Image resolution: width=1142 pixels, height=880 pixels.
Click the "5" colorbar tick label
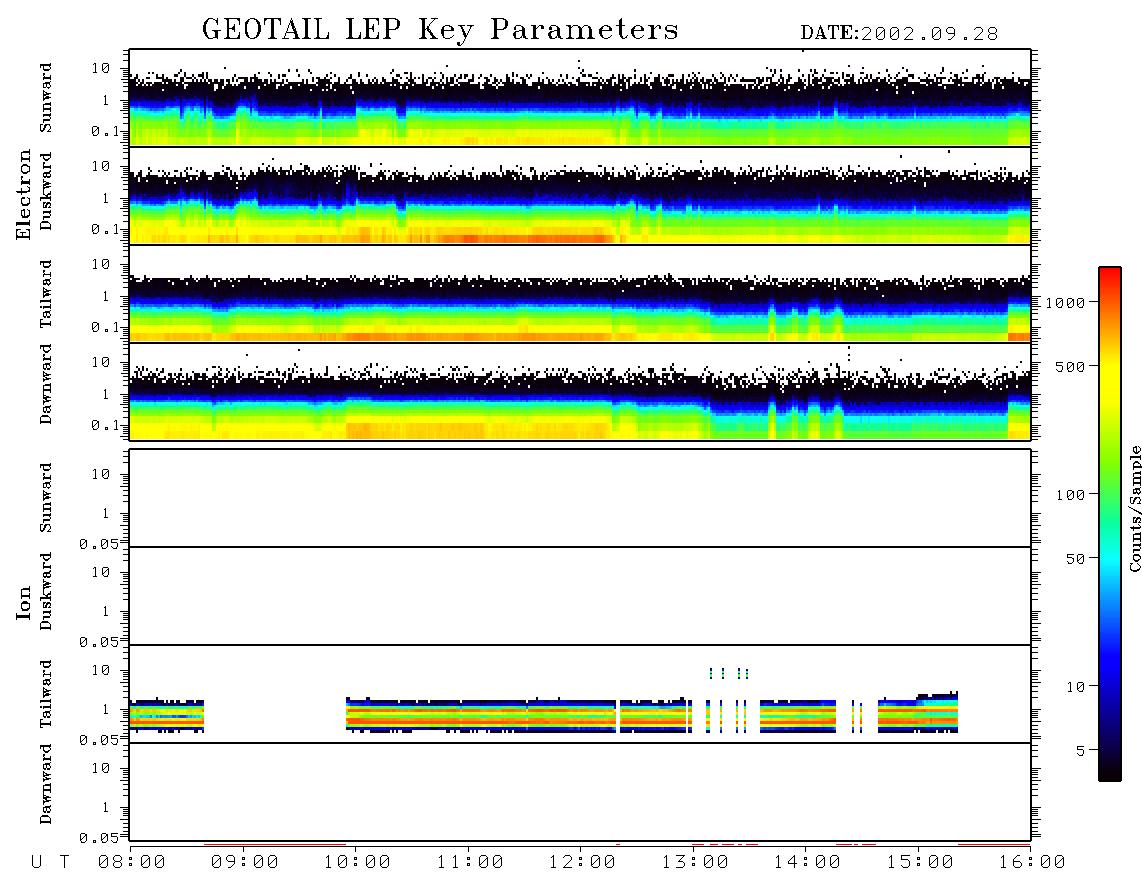[x=1081, y=750]
